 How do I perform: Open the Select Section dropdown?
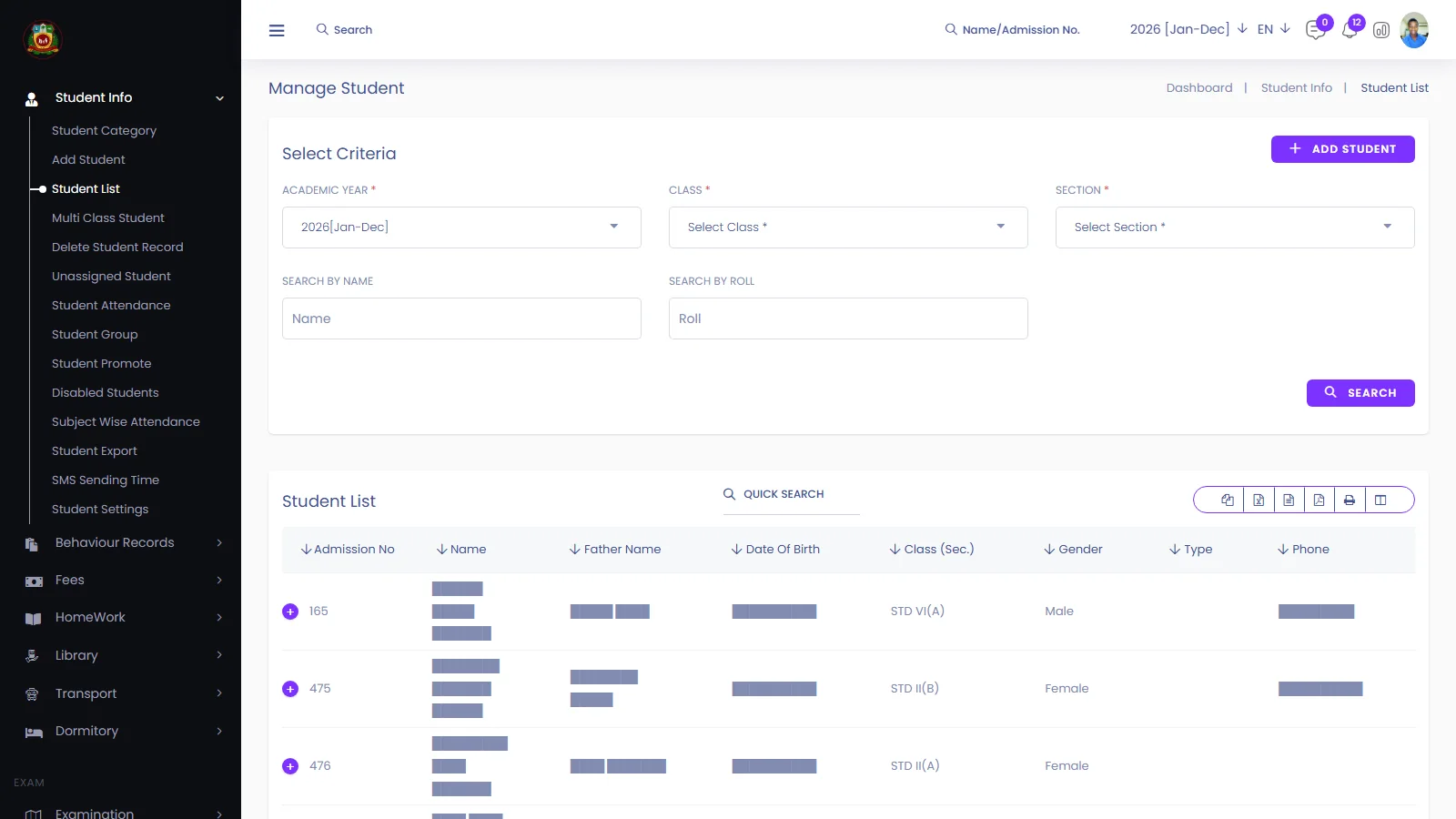point(1235,227)
